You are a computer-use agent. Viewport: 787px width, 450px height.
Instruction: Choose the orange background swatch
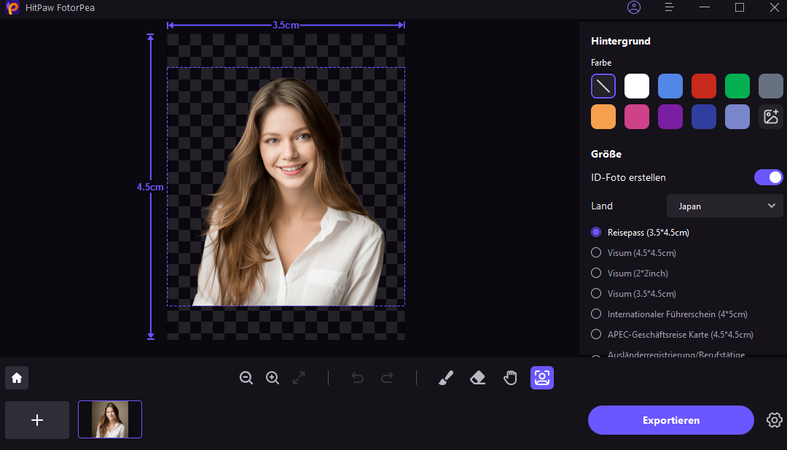[603, 117]
